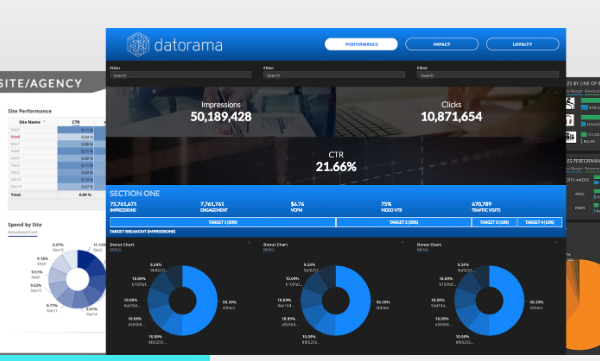
Task: Click Metric link under right Donut Chart
Action: click(x=423, y=250)
